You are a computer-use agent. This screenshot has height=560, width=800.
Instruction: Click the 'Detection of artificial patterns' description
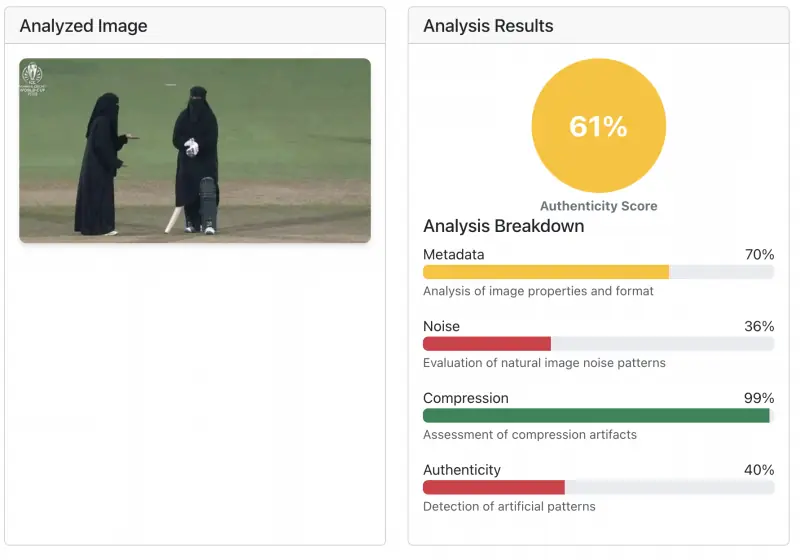(509, 507)
